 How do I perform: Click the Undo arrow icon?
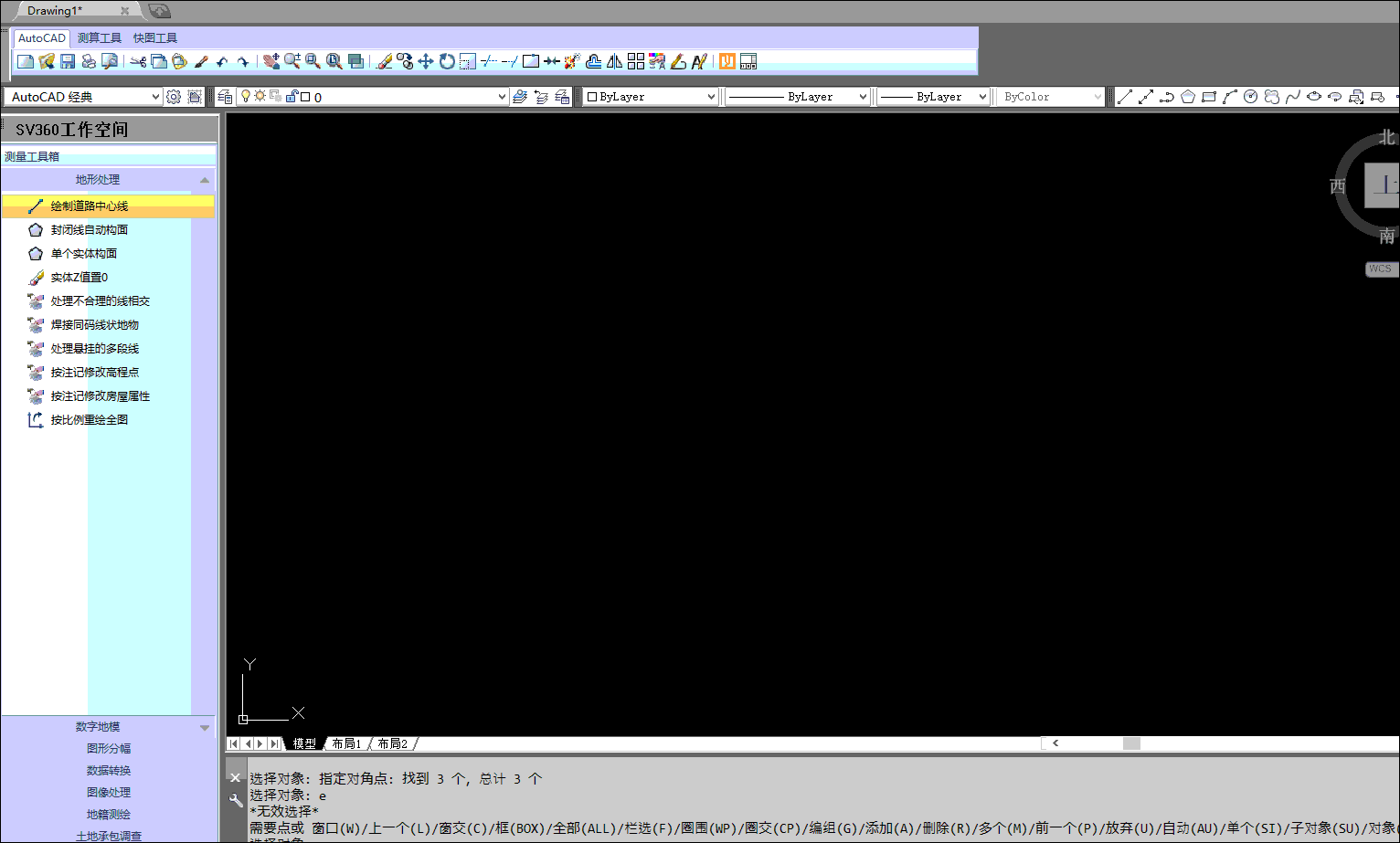(221, 61)
